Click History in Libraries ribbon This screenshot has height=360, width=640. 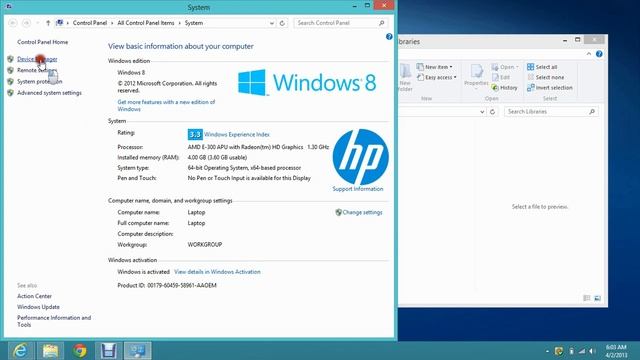[504, 88]
